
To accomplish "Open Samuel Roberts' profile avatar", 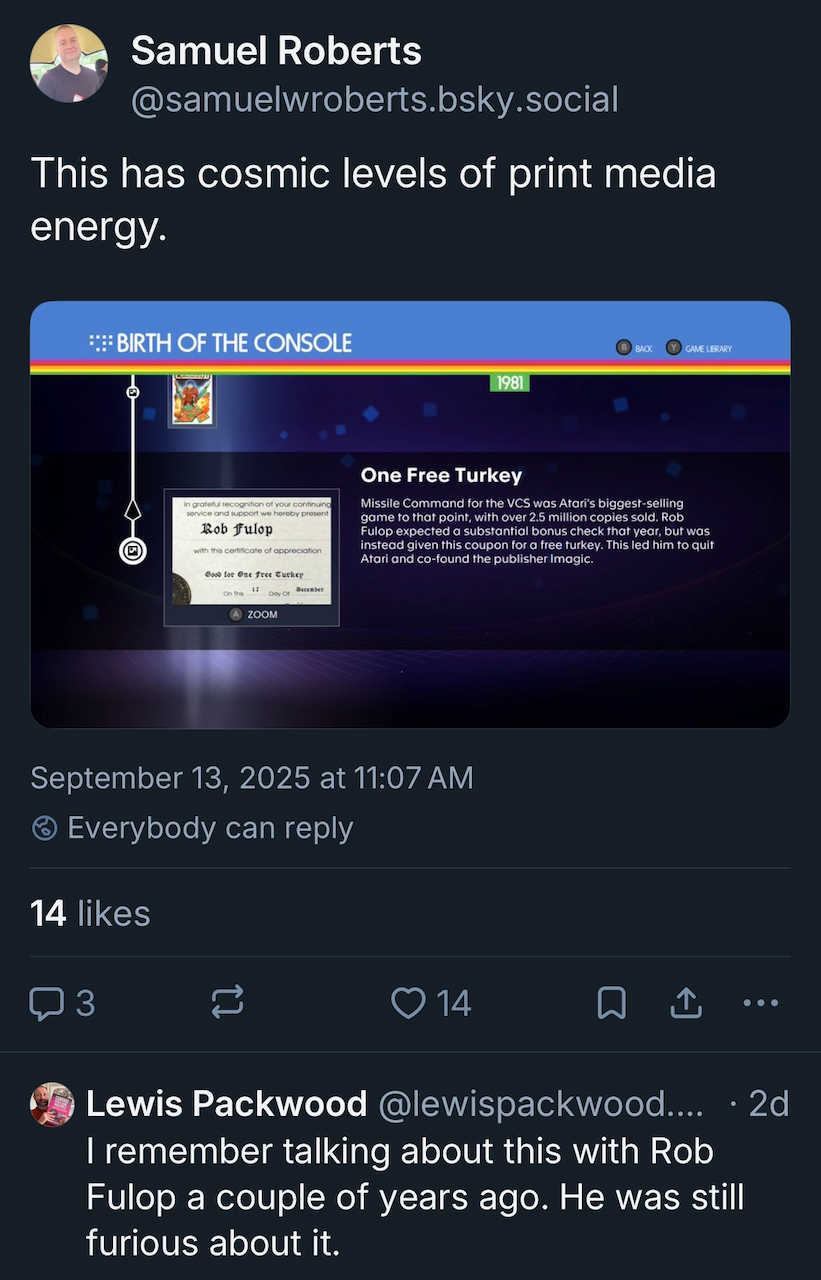I will [x=69, y=64].
